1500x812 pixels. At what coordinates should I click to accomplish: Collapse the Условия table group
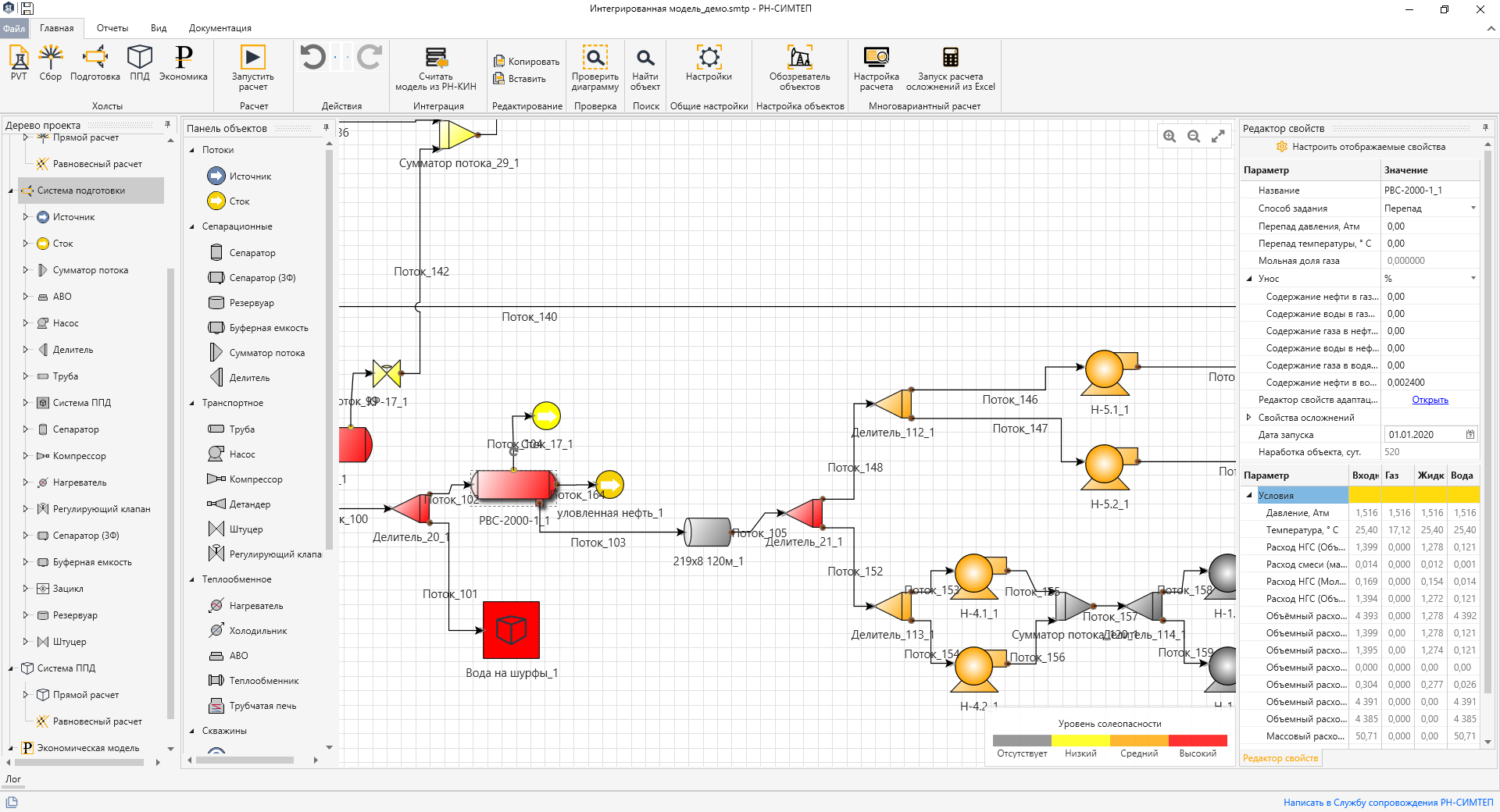pos(1248,496)
